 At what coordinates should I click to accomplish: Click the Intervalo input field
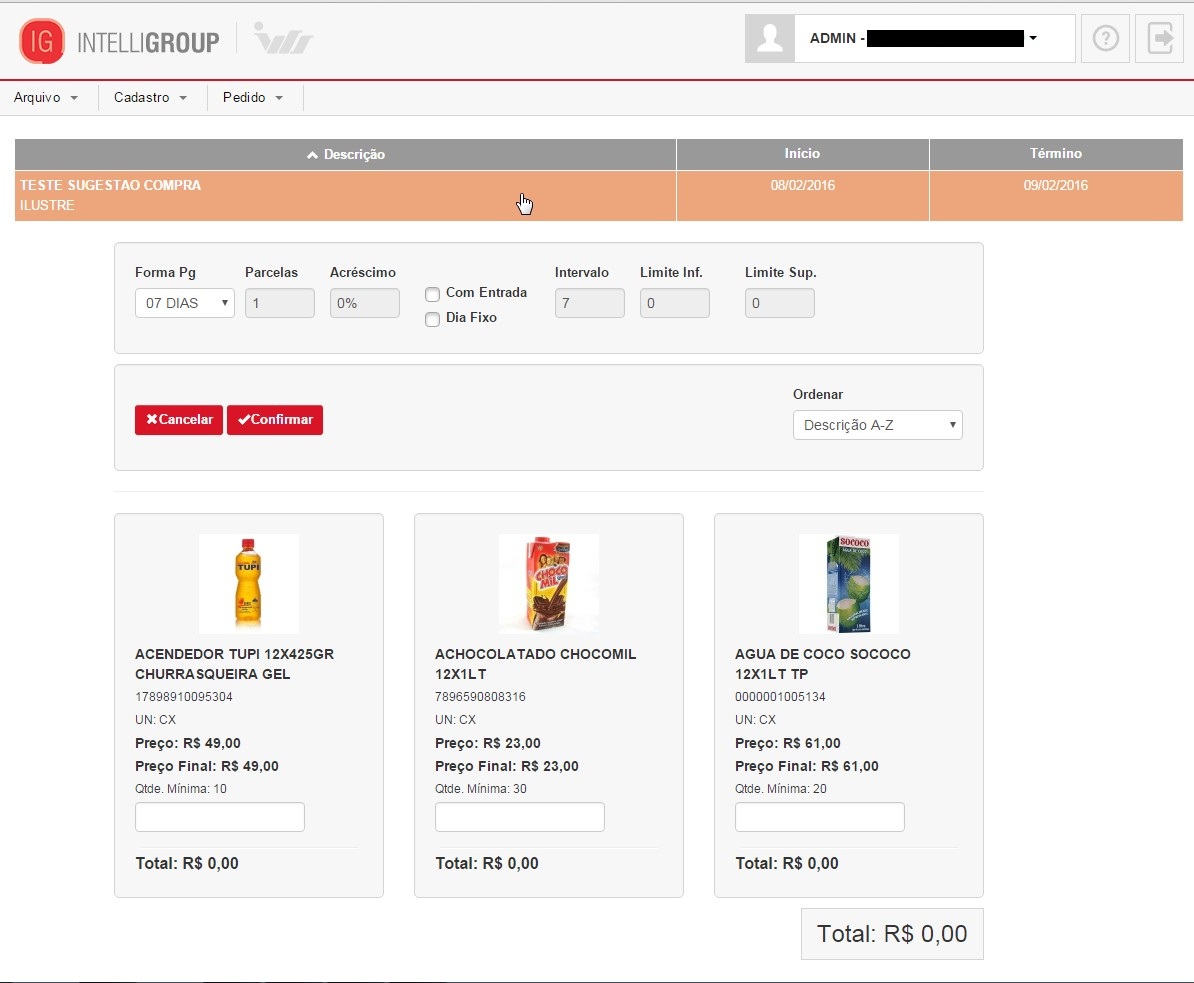[589, 303]
